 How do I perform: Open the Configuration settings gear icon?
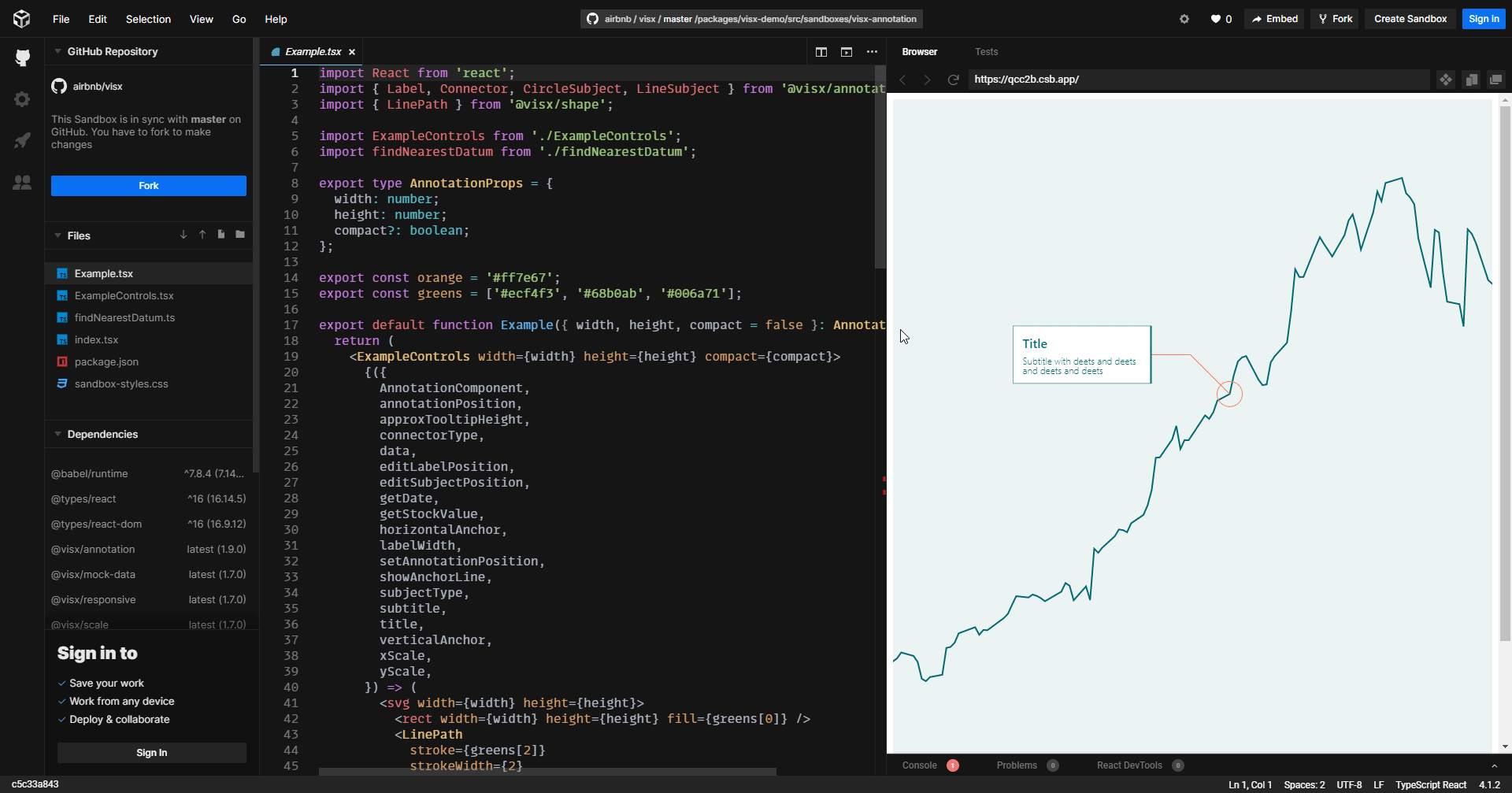[x=22, y=99]
